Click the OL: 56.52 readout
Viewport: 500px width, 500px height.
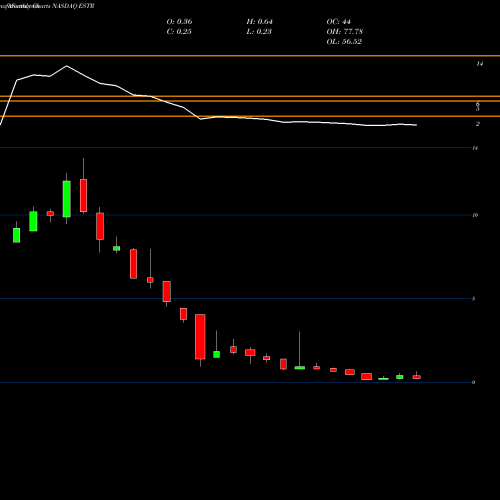(344, 42)
